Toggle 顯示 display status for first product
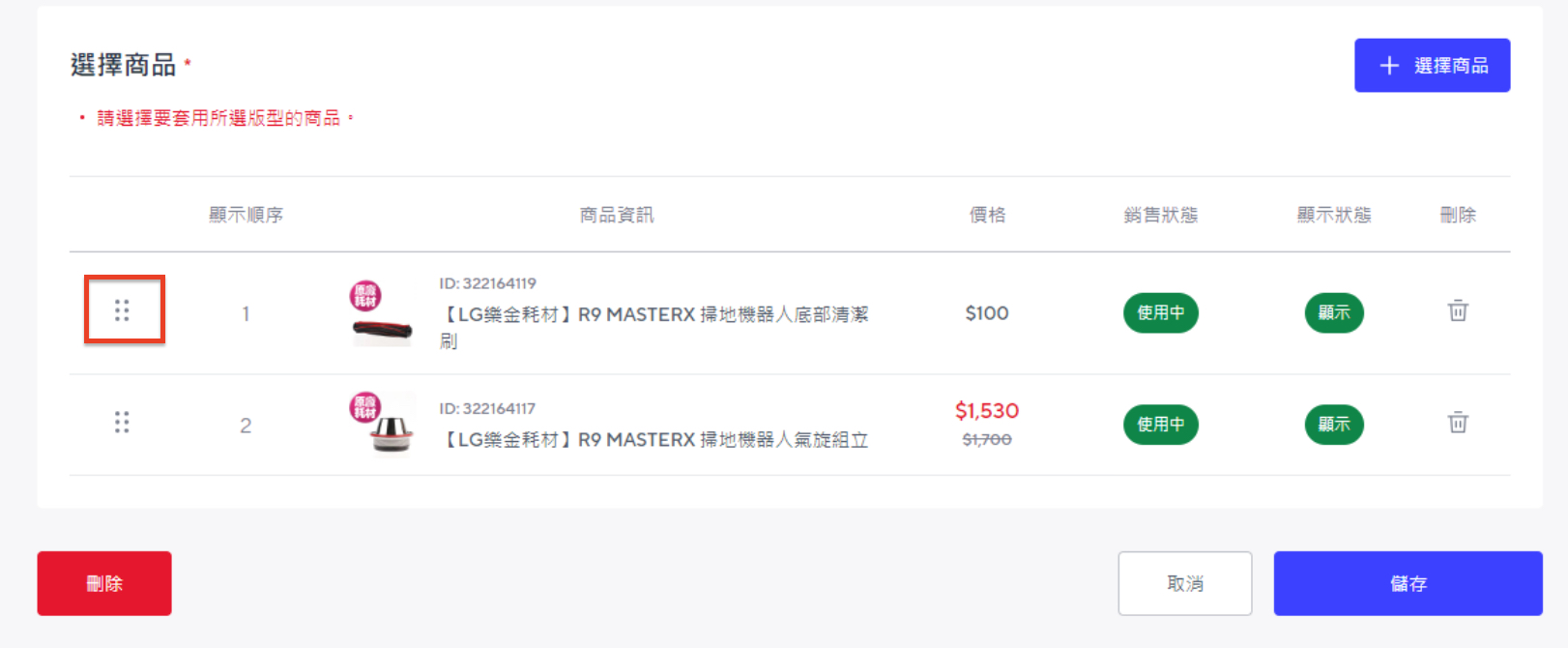Screen dimensions: 1568x648 coord(1334,312)
